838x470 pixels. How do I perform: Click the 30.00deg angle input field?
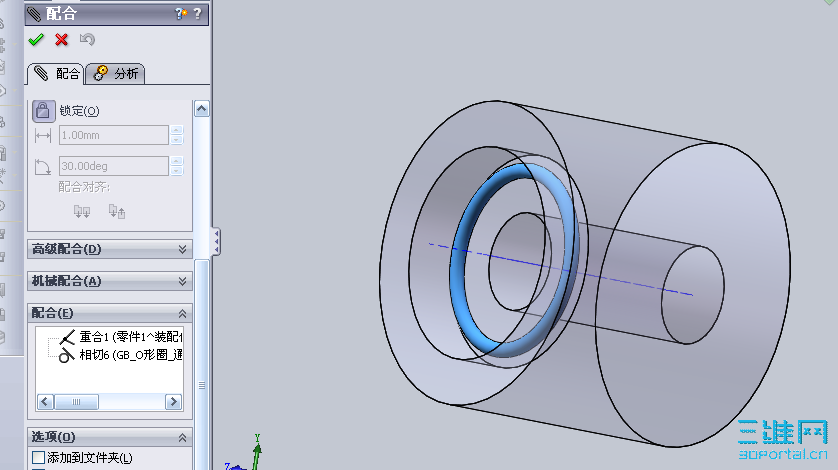(x=114, y=166)
